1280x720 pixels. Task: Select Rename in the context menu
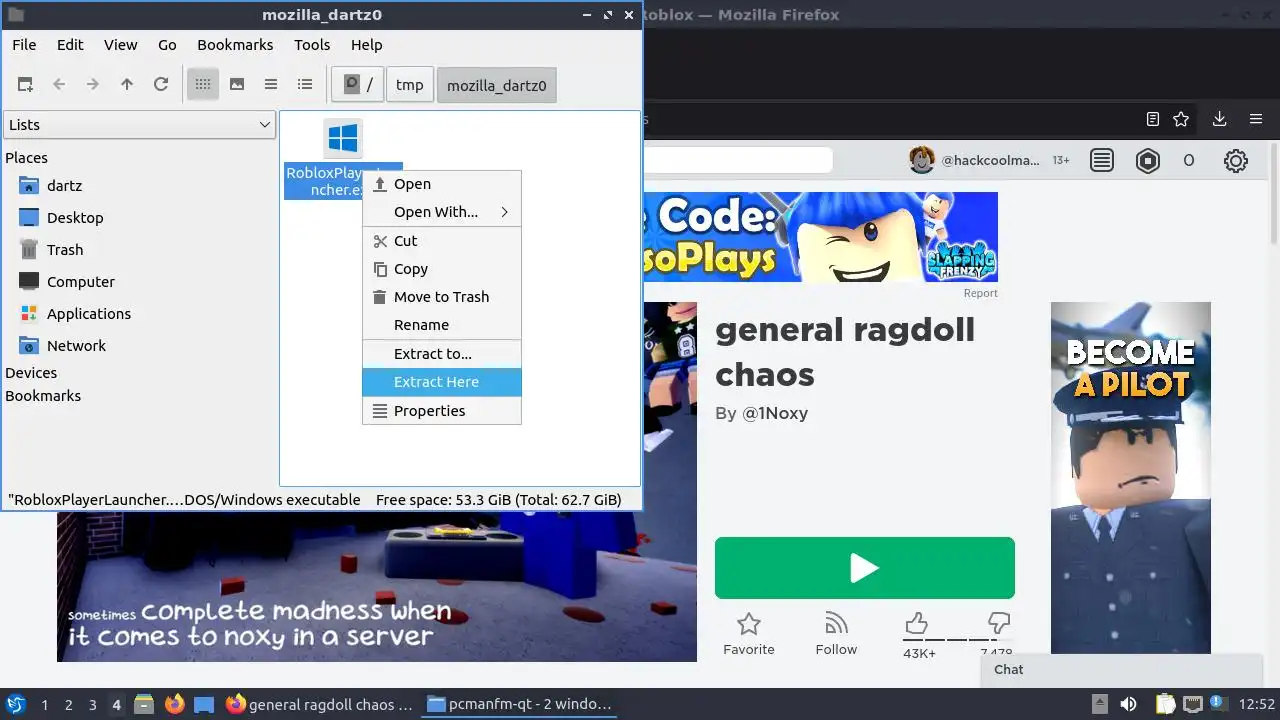[442, 325]
